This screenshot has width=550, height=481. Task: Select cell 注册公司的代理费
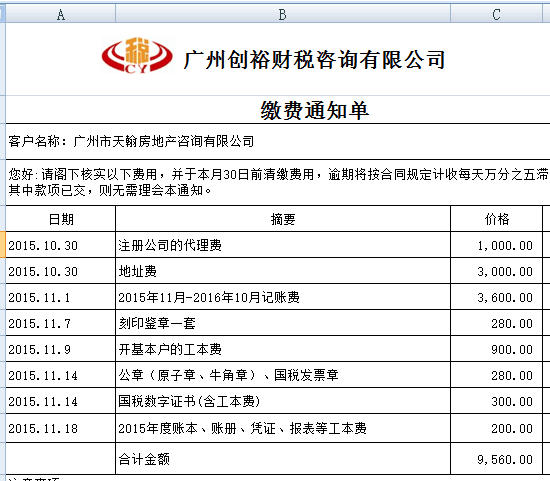pos(283,245)
